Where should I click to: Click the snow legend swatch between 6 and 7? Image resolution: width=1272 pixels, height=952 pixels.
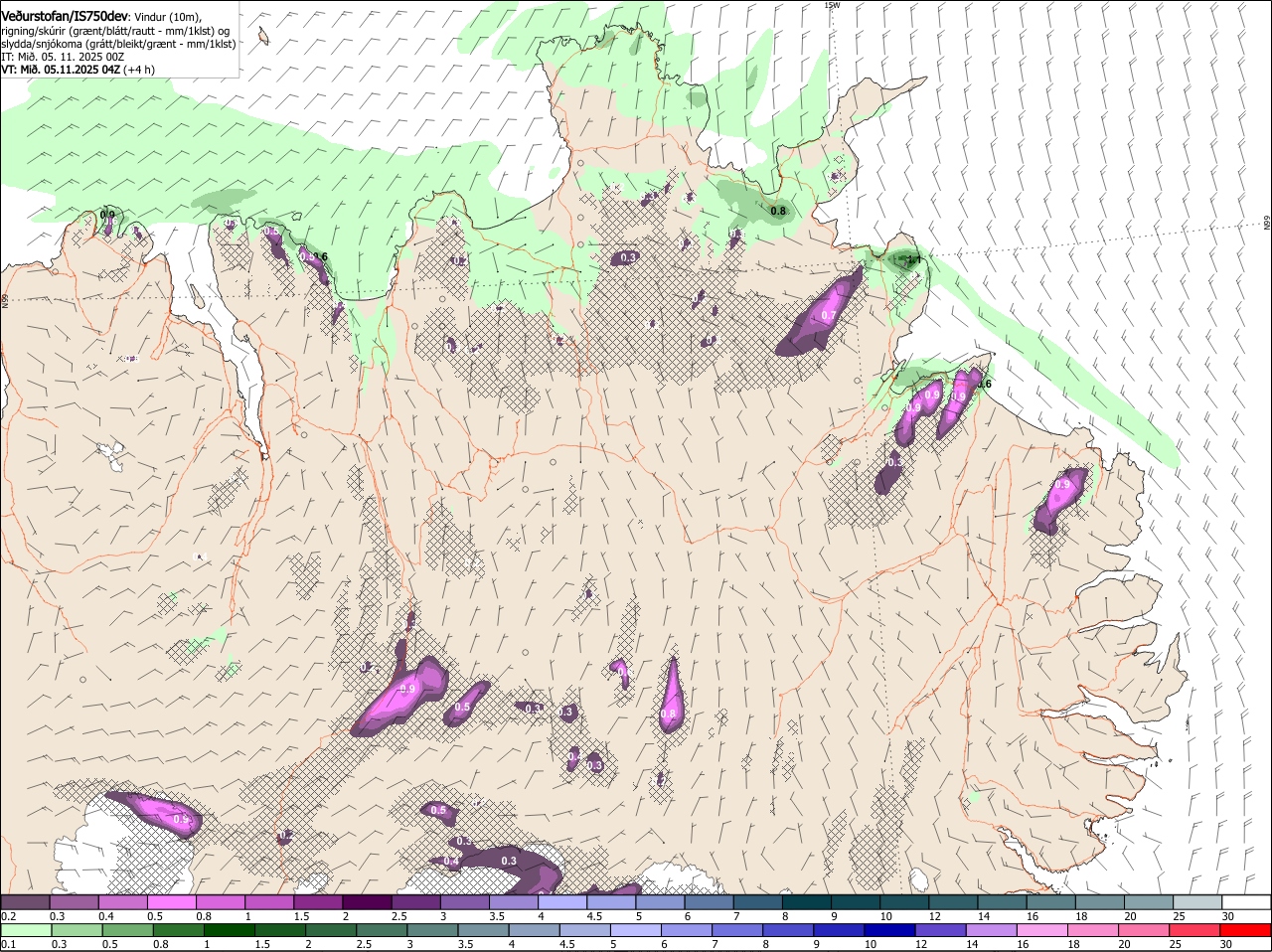point(709,901)
